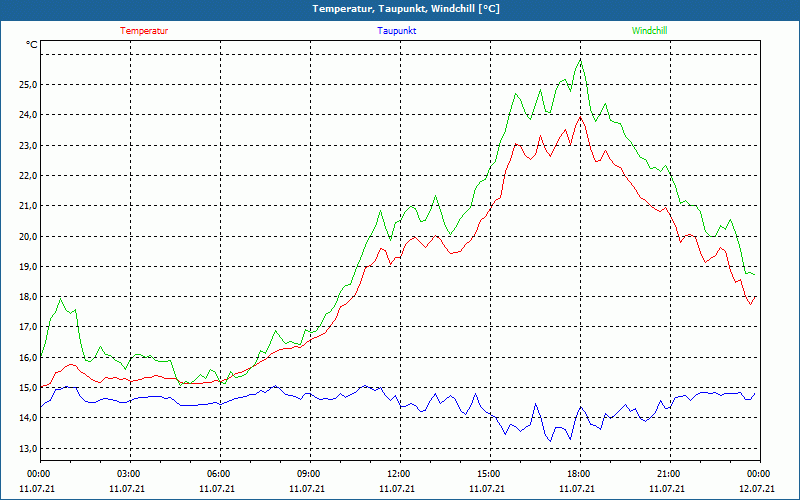Select the green Windchill legend label
This screenshot has width=800, height=500.
point(649,31)
